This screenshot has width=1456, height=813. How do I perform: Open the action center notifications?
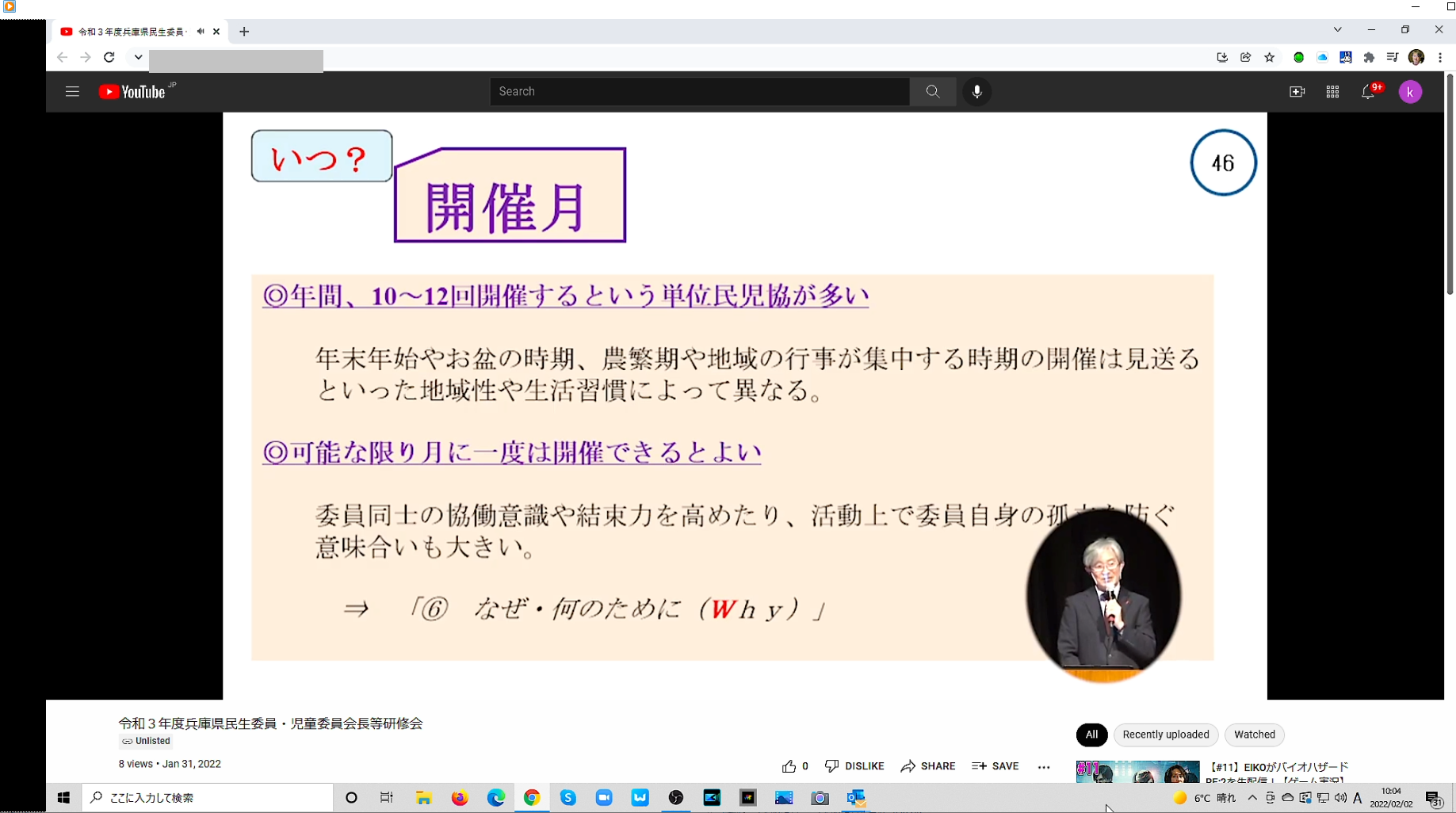point(1434,799)
